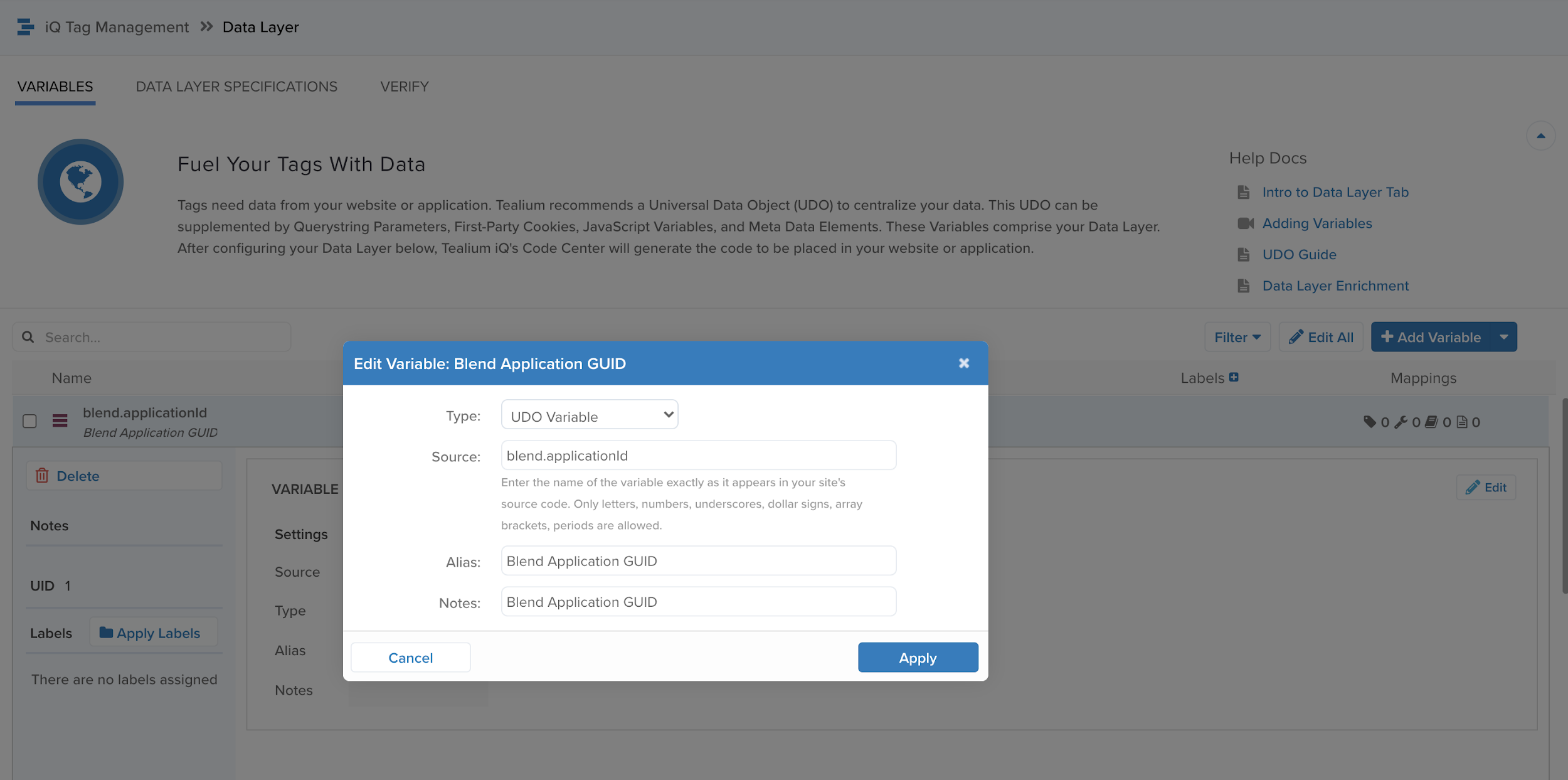Collapse the header info panel with arrow
The height and width of the screenshot is (780, 1568).
click(1540, 136)
